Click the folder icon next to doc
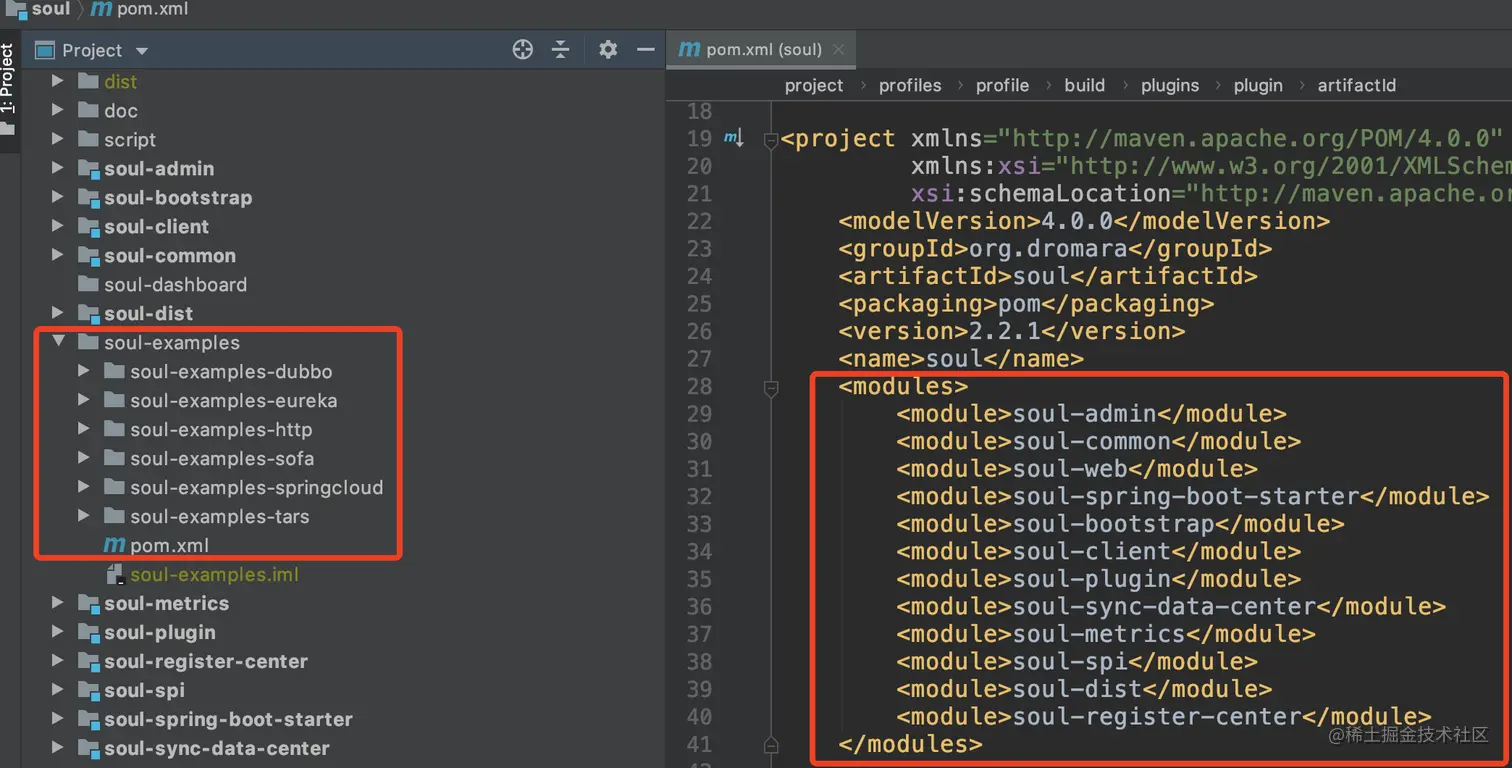This screenshot has height=768, width=1512. 87,111
